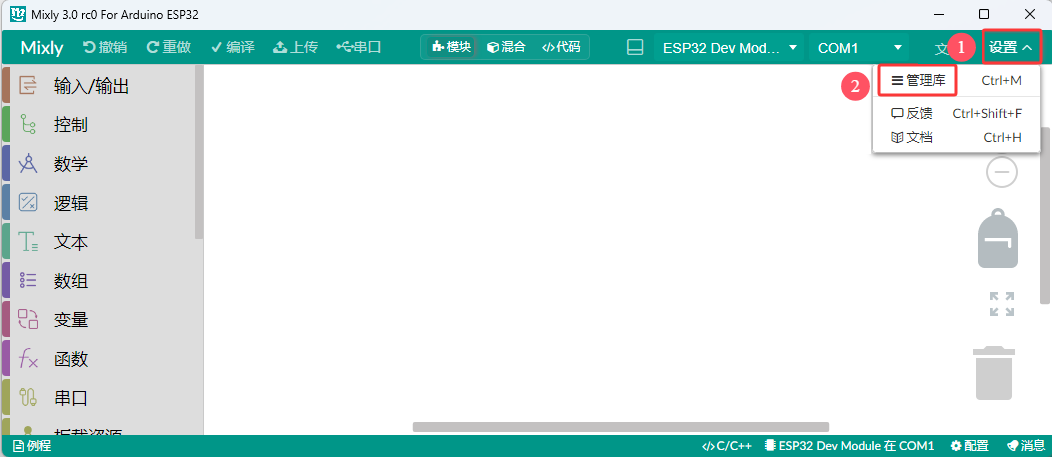Click the Mixly app icon in title bar
This screenshot has height=457, width=1052.
[17, 14]
